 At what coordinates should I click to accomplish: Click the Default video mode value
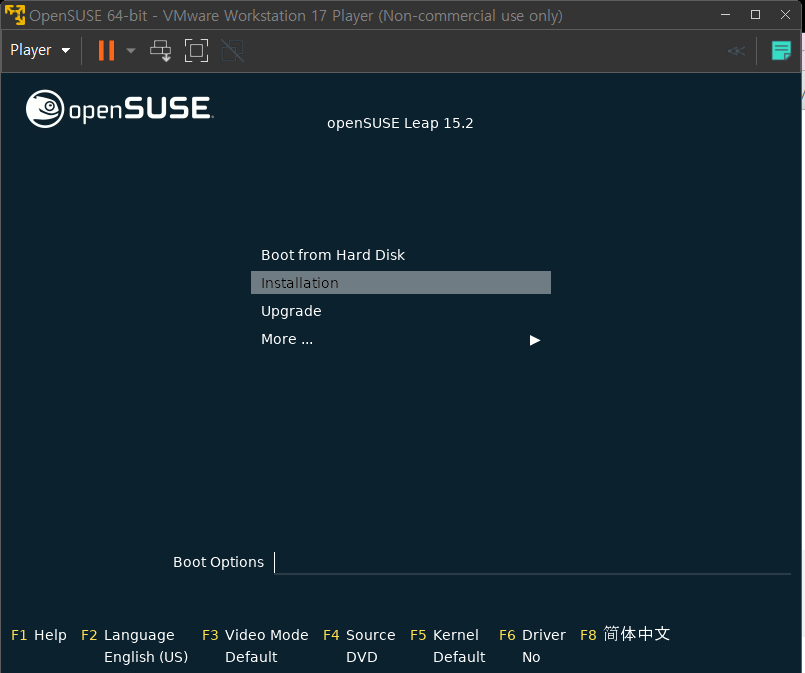(x=251, y=657)
